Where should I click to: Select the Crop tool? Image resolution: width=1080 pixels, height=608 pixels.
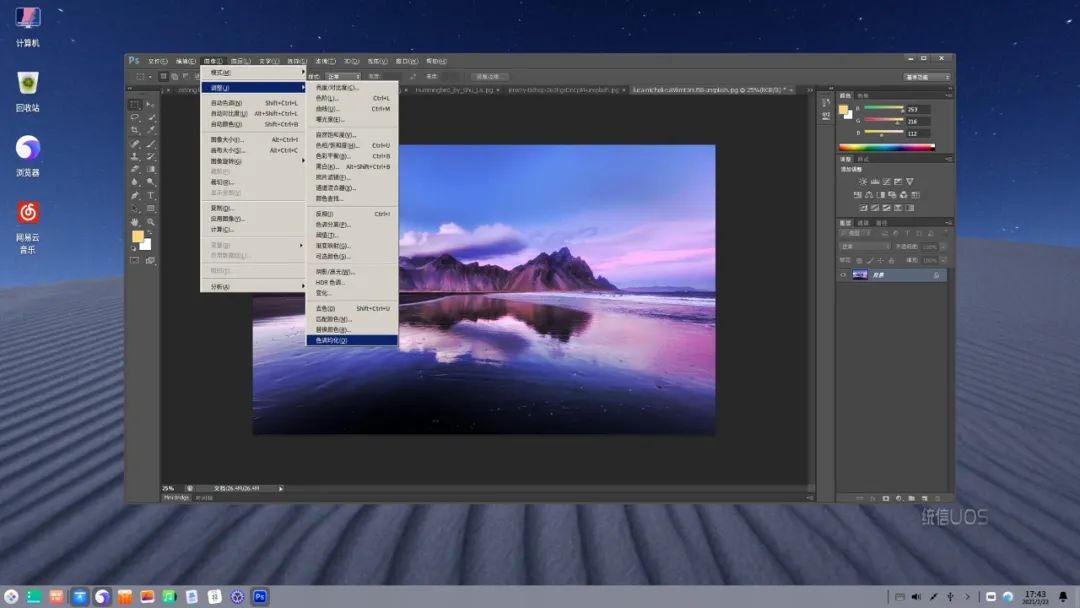(x=135, y=130)
